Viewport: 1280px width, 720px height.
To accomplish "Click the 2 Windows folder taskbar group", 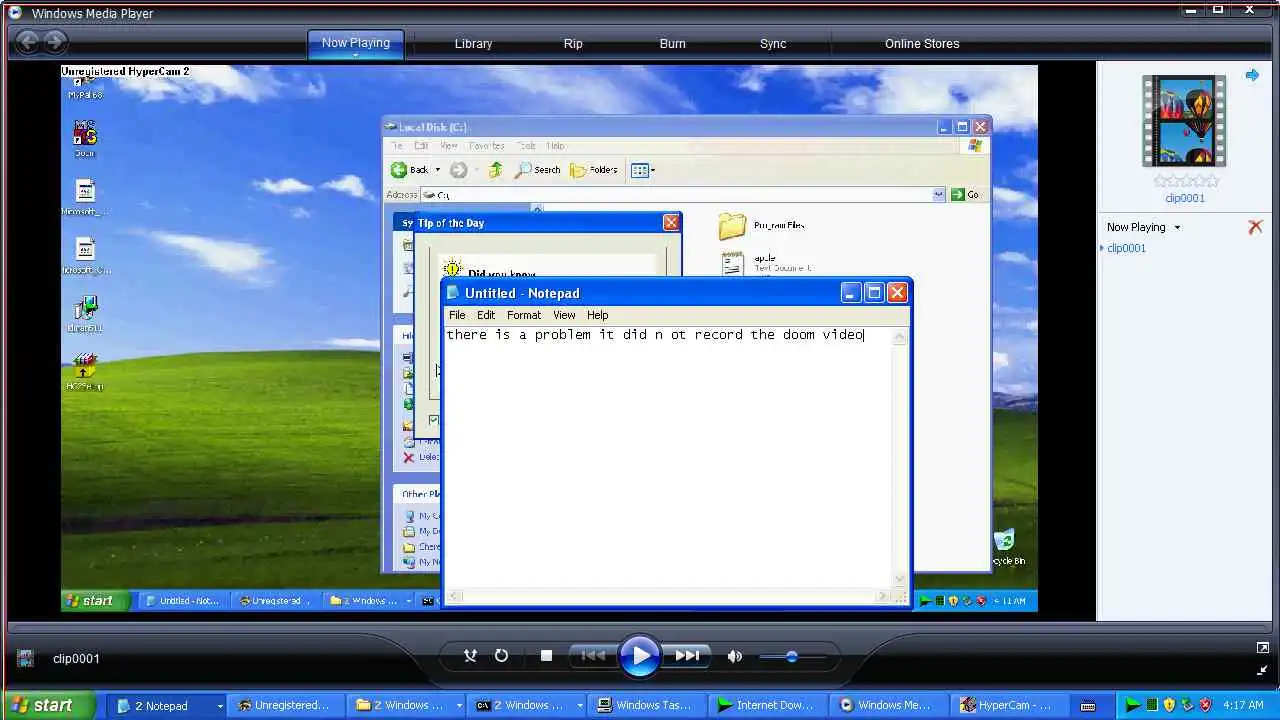I will click(407, 705).
